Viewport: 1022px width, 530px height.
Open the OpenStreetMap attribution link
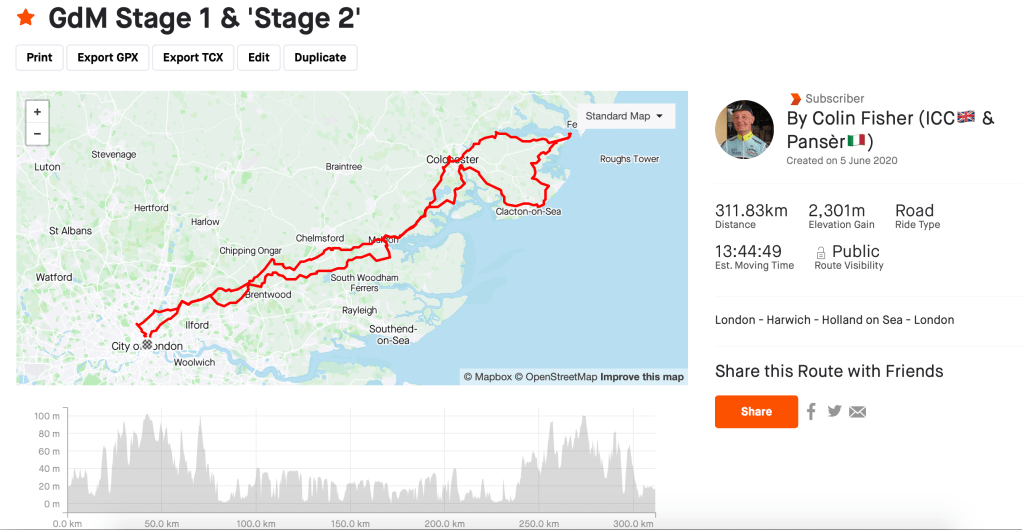click(x=561, y=377)
